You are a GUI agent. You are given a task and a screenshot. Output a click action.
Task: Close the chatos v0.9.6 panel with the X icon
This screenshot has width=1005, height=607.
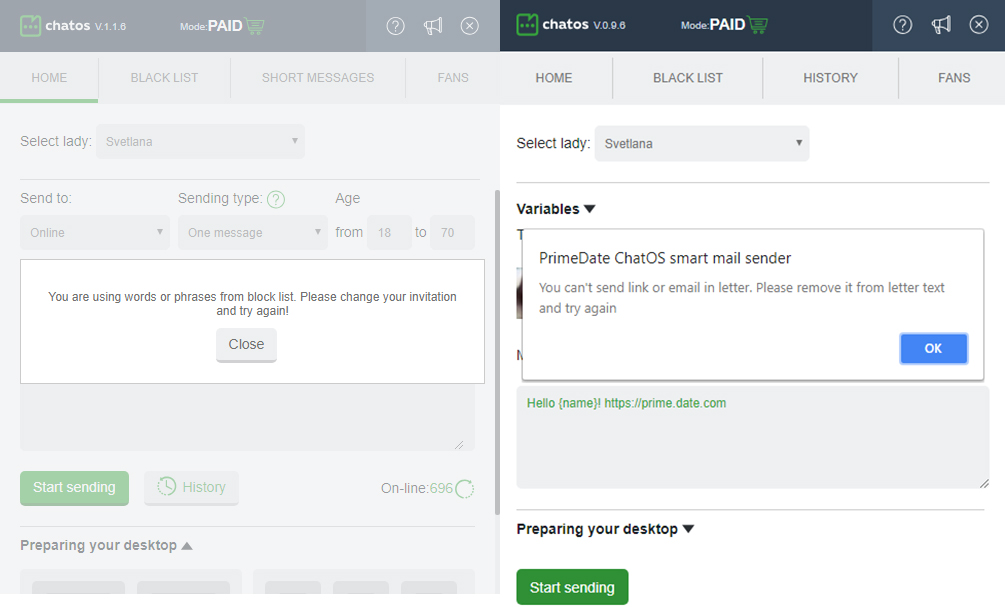click(x=979, y=25)
